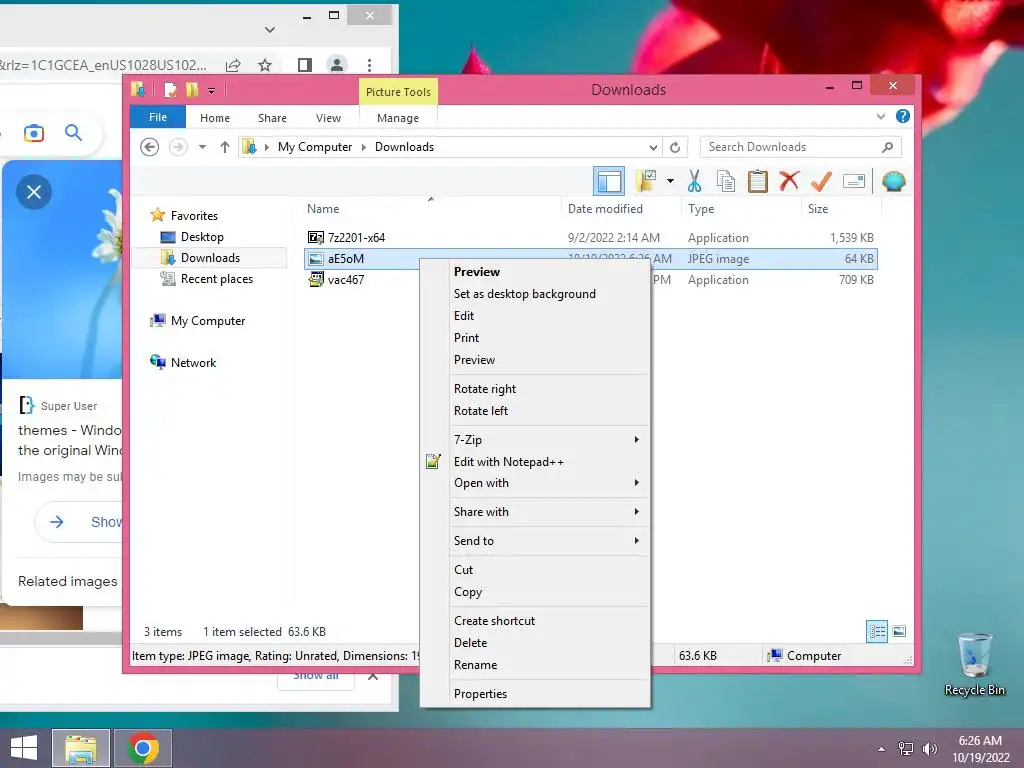The image size is (1024, 768).
Task: Click New folder icon in quick access toolbar
Action: pyautogui.click(x=192, y=89)
